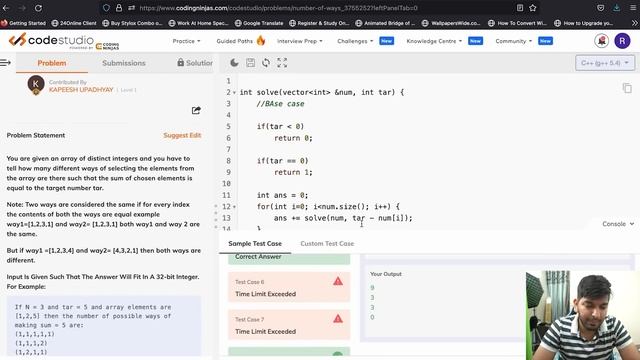The height and width of the screenshot is (360, 640).
Task: Open the Knowledge Centre dropdown
Action: pos(434,41)
